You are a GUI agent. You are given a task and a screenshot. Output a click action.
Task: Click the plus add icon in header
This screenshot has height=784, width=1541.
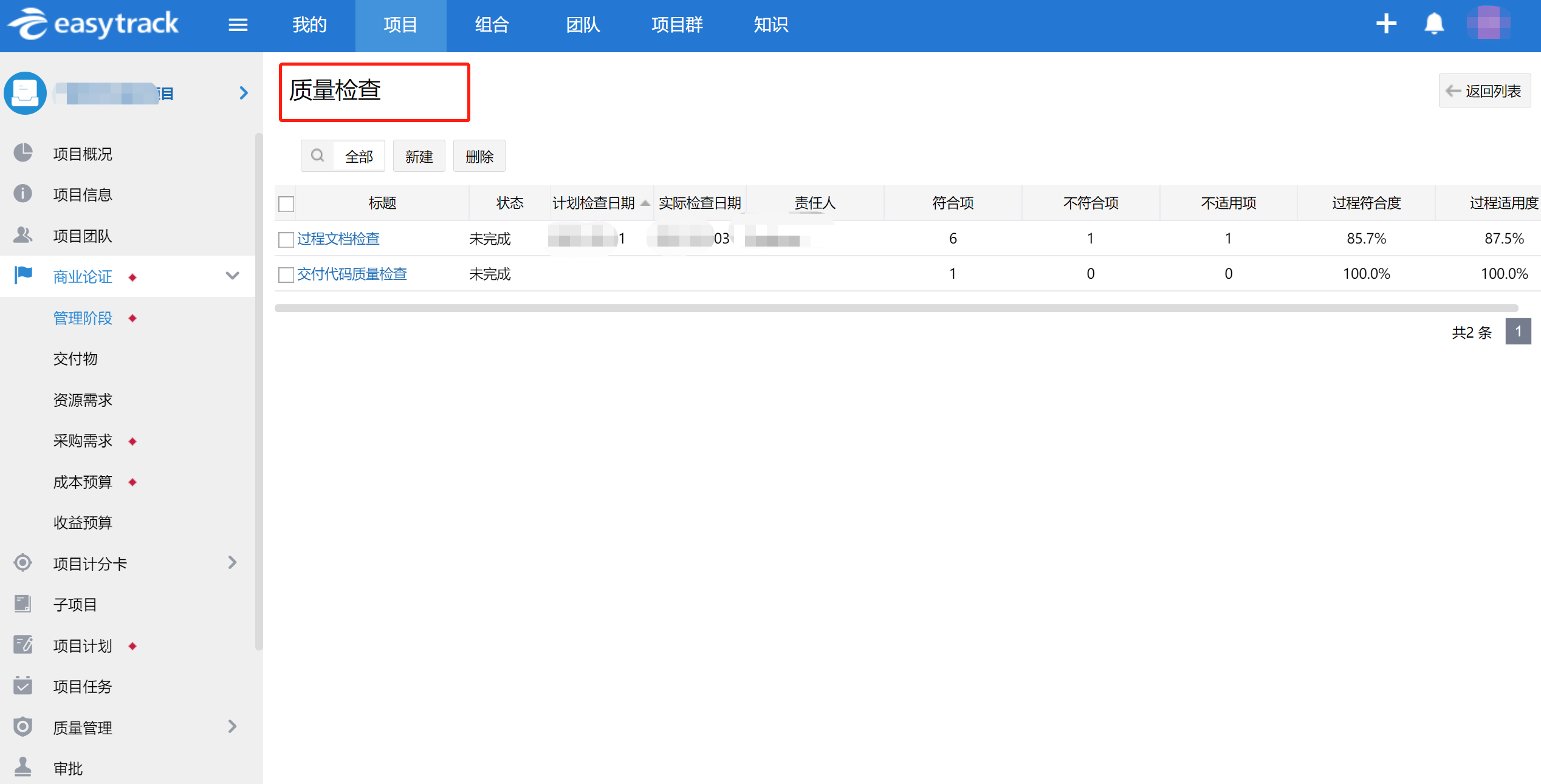[1386, 24]
